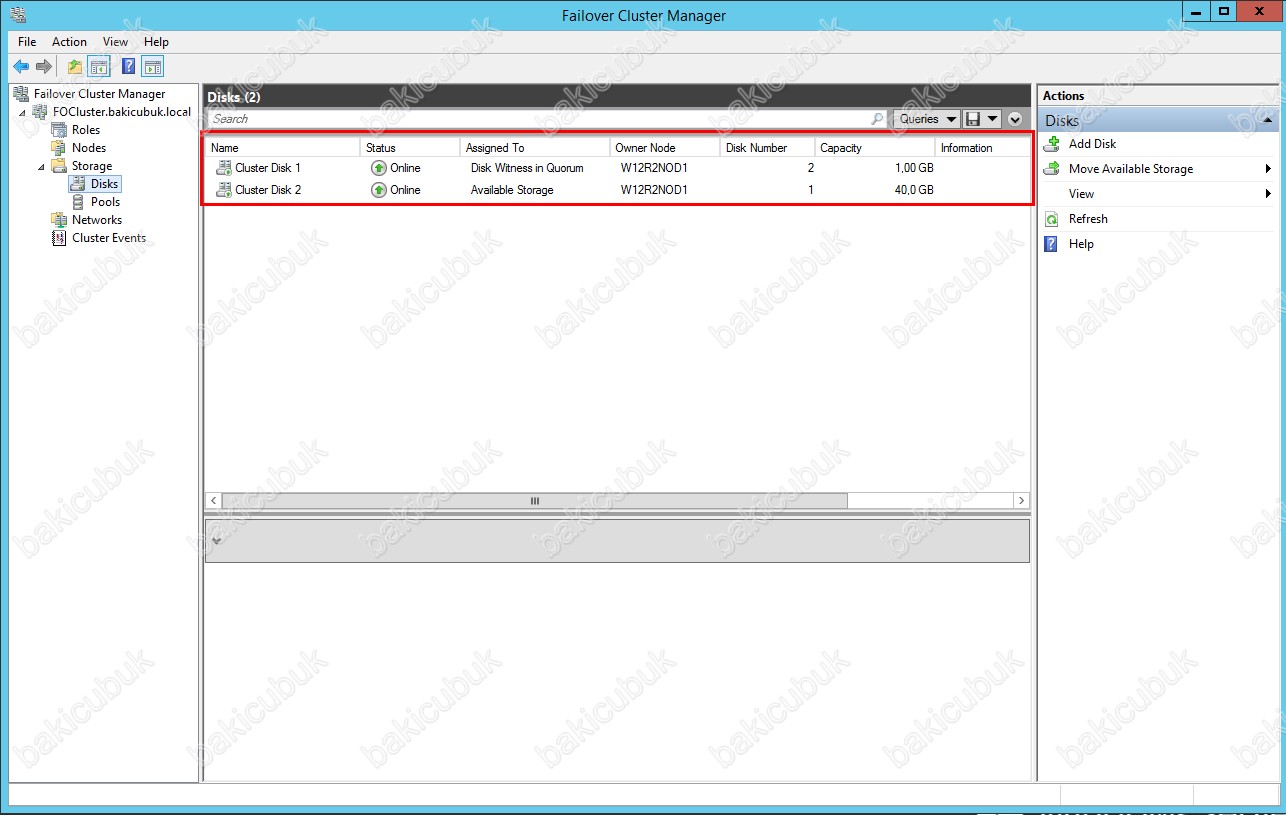Open the Action menu
This screenshot has width=1286, height=815.
[x=70, y=42]
